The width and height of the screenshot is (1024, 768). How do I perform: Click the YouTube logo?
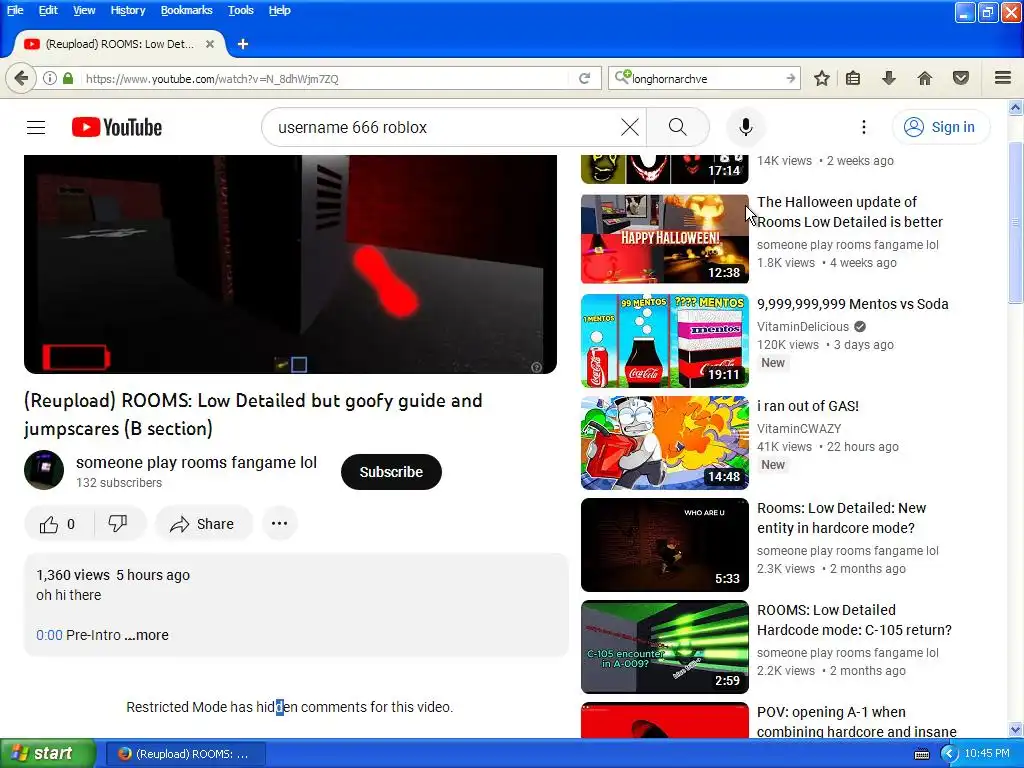point(117,127)
